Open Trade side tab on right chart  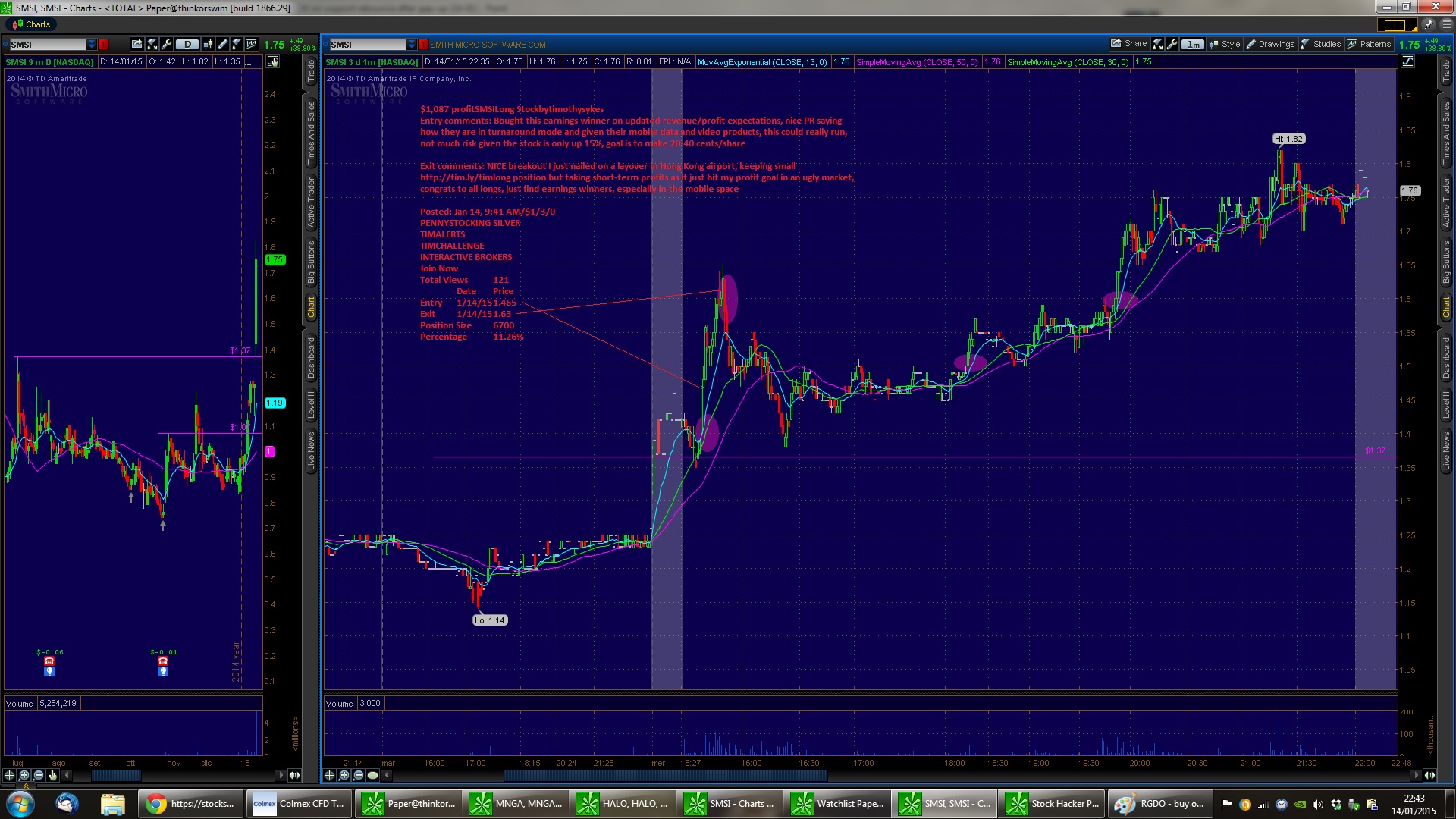pyautogui.click(x=1446, y=72)
